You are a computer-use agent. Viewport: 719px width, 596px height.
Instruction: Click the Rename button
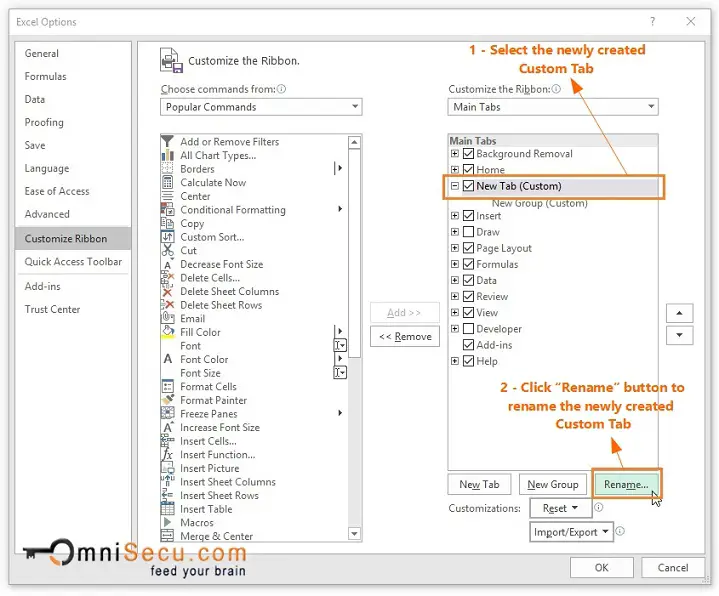626,484
